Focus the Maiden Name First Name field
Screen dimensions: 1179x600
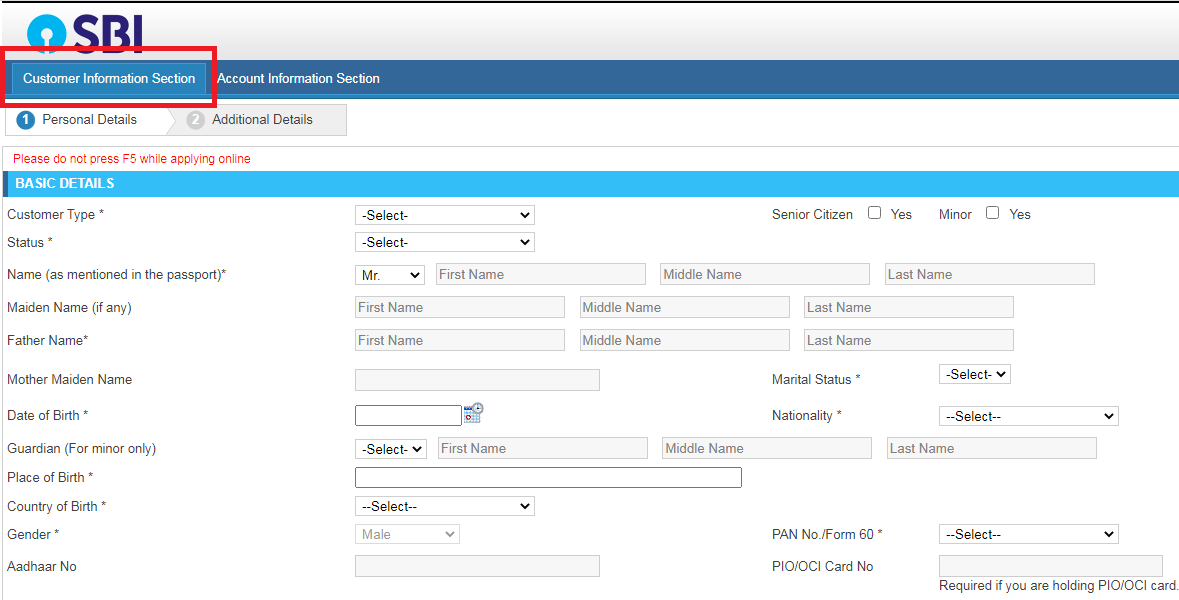coord(459,307)
